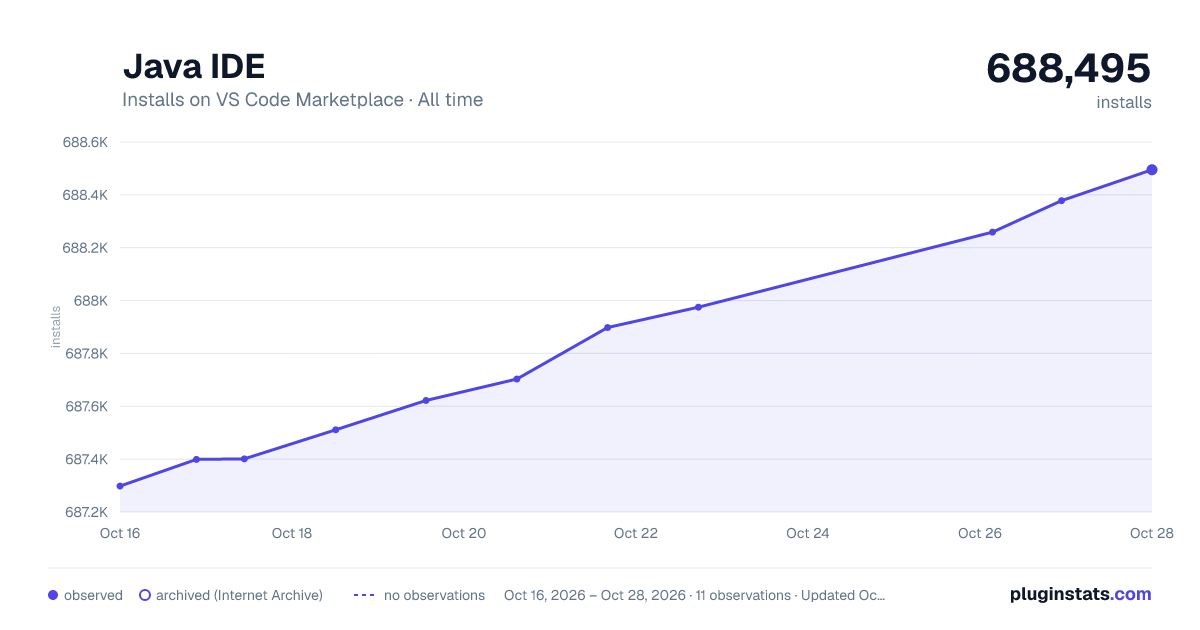Toggle the 'no observations' legend label

coord(434,595)
